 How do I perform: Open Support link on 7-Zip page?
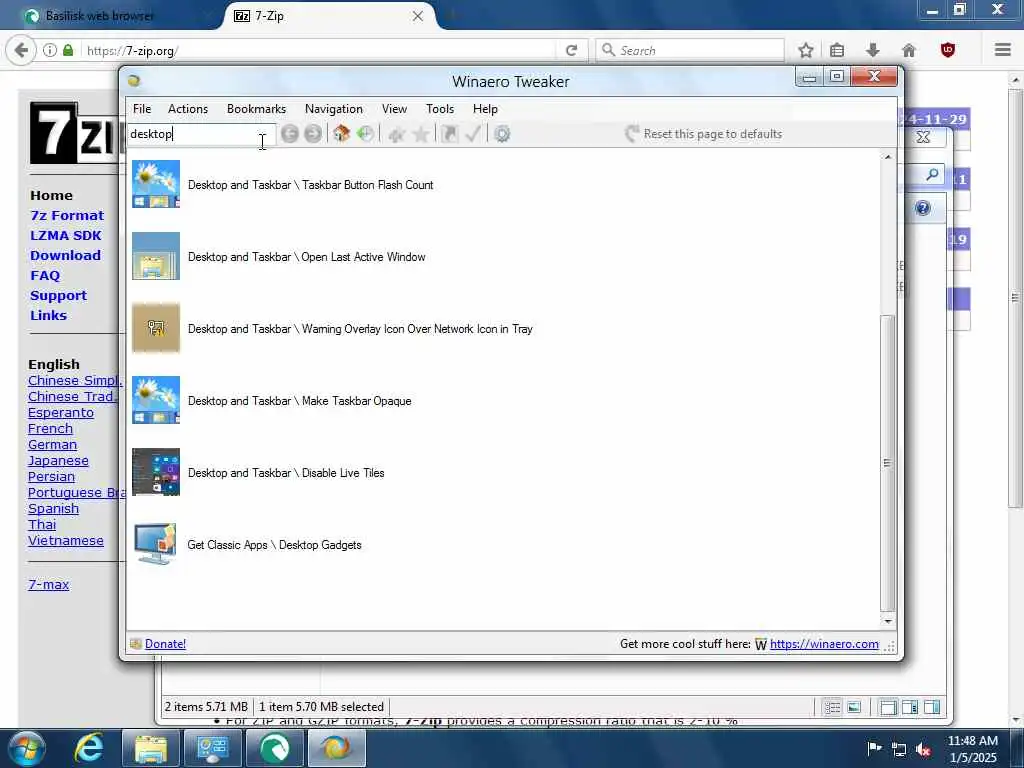coord(58,296)
